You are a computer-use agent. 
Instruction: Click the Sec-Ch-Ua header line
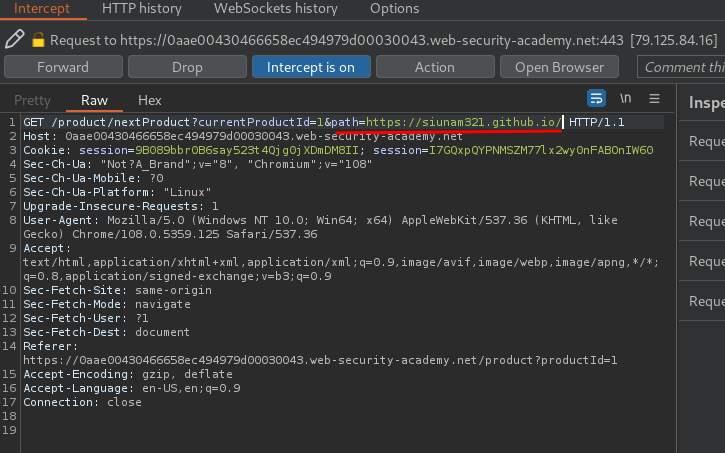197,164
